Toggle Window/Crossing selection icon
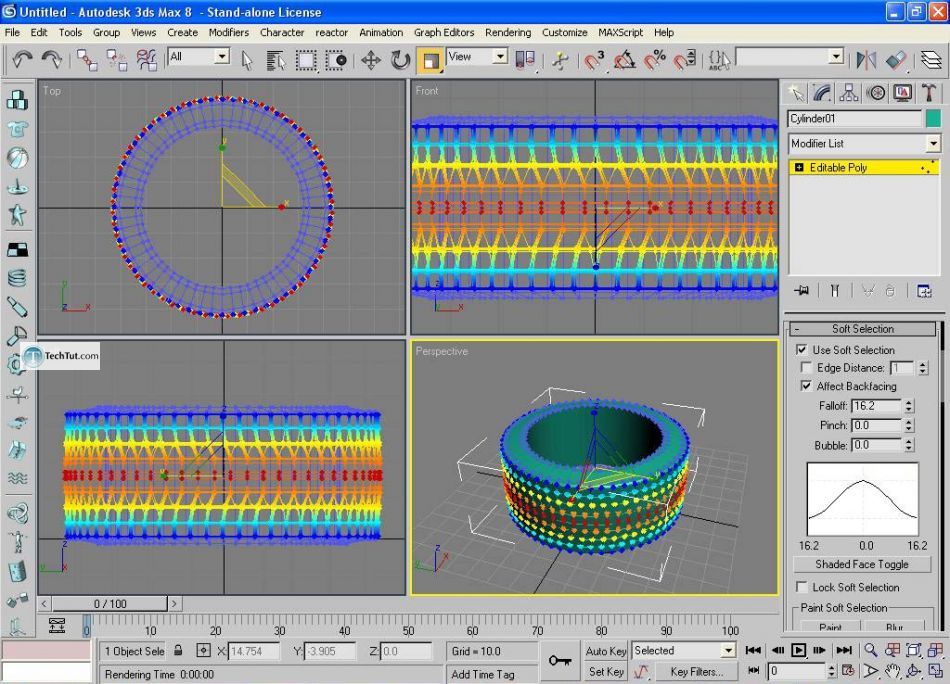This screenshot has width=950, height=684. coord(336,60)
